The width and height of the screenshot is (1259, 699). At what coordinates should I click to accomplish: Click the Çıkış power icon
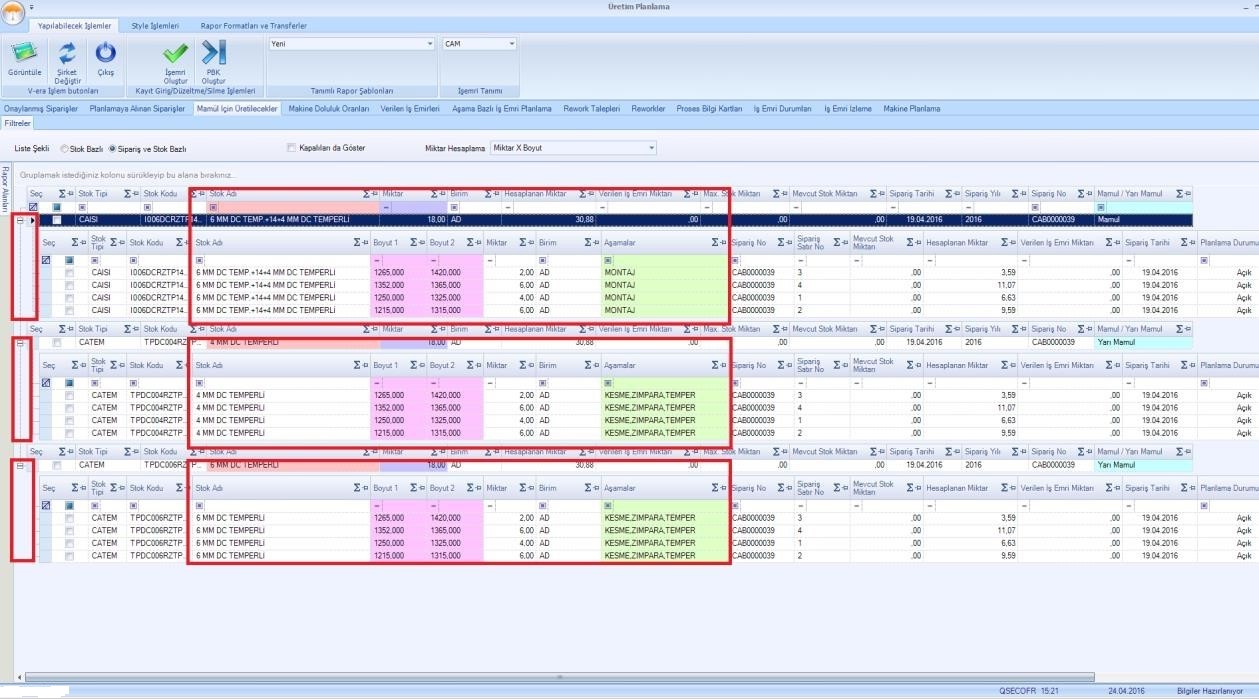pos(105,53)
